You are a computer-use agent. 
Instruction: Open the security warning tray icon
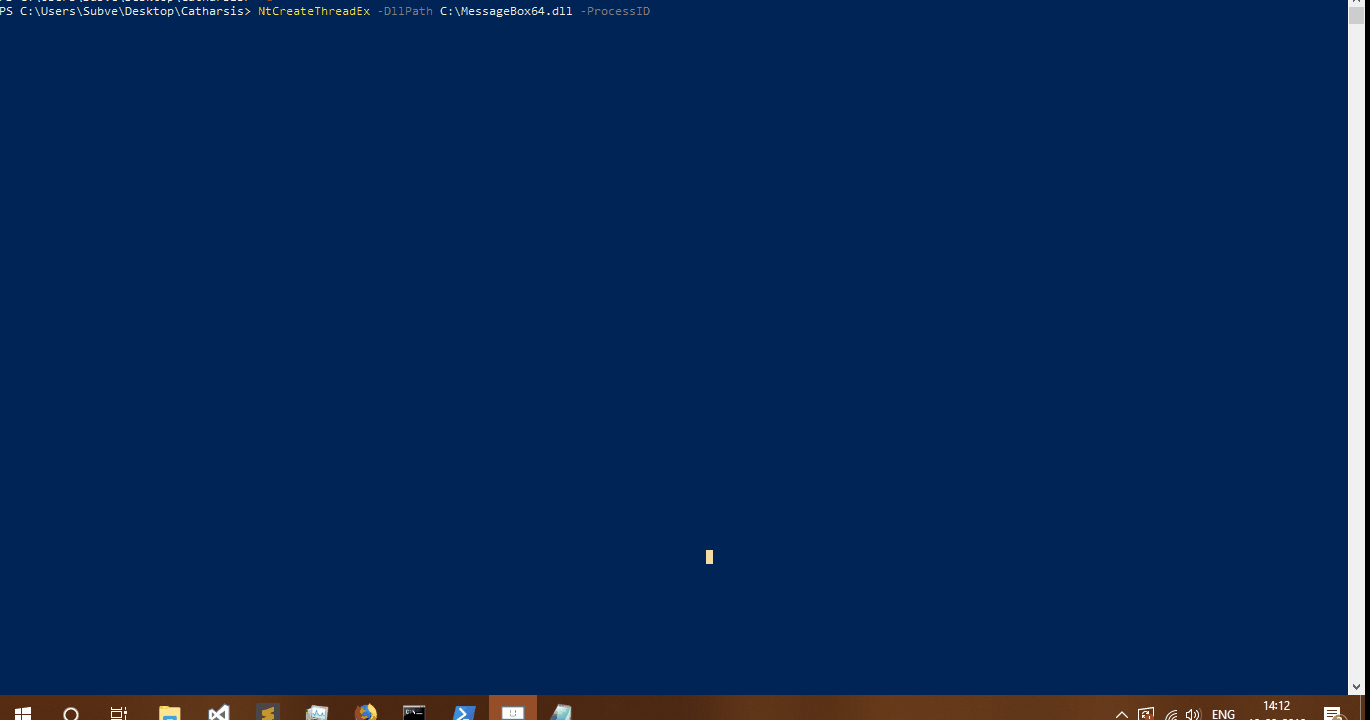click(1146, 714)
